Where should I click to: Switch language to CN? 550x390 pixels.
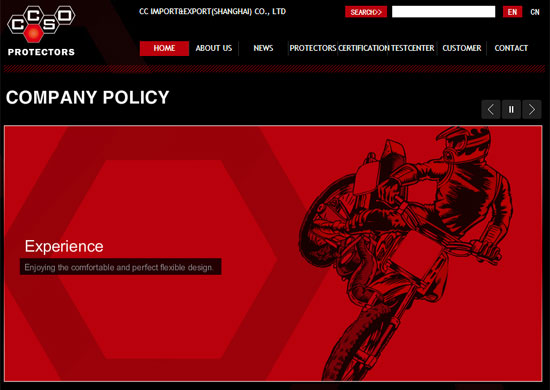point(535,12)
